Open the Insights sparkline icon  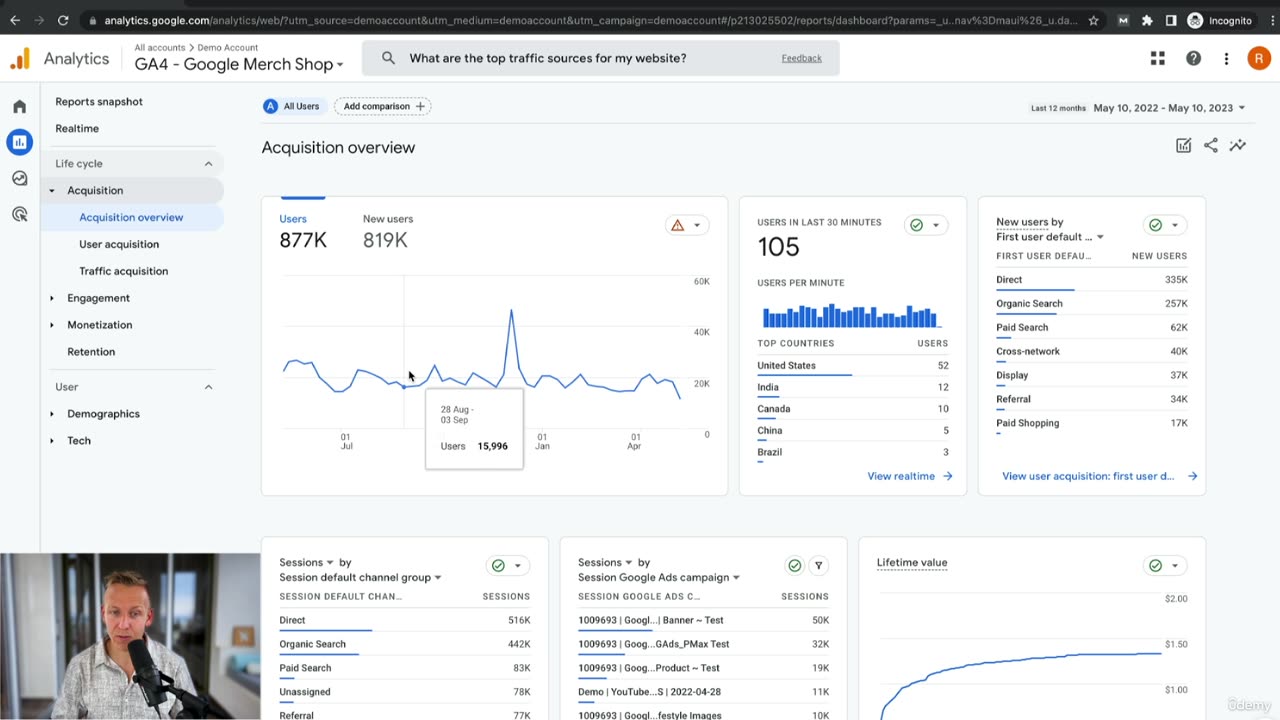click(1237, 145)
